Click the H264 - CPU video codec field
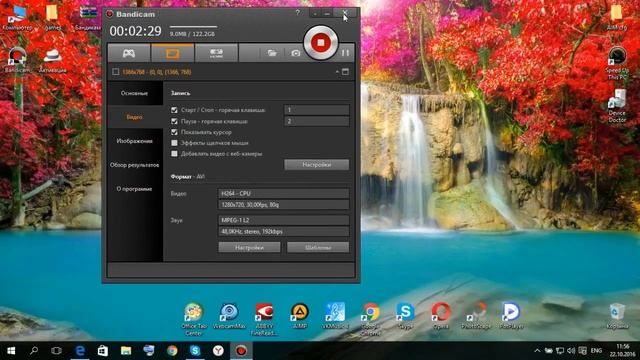 pyautogui.click(x=284, y=193)
